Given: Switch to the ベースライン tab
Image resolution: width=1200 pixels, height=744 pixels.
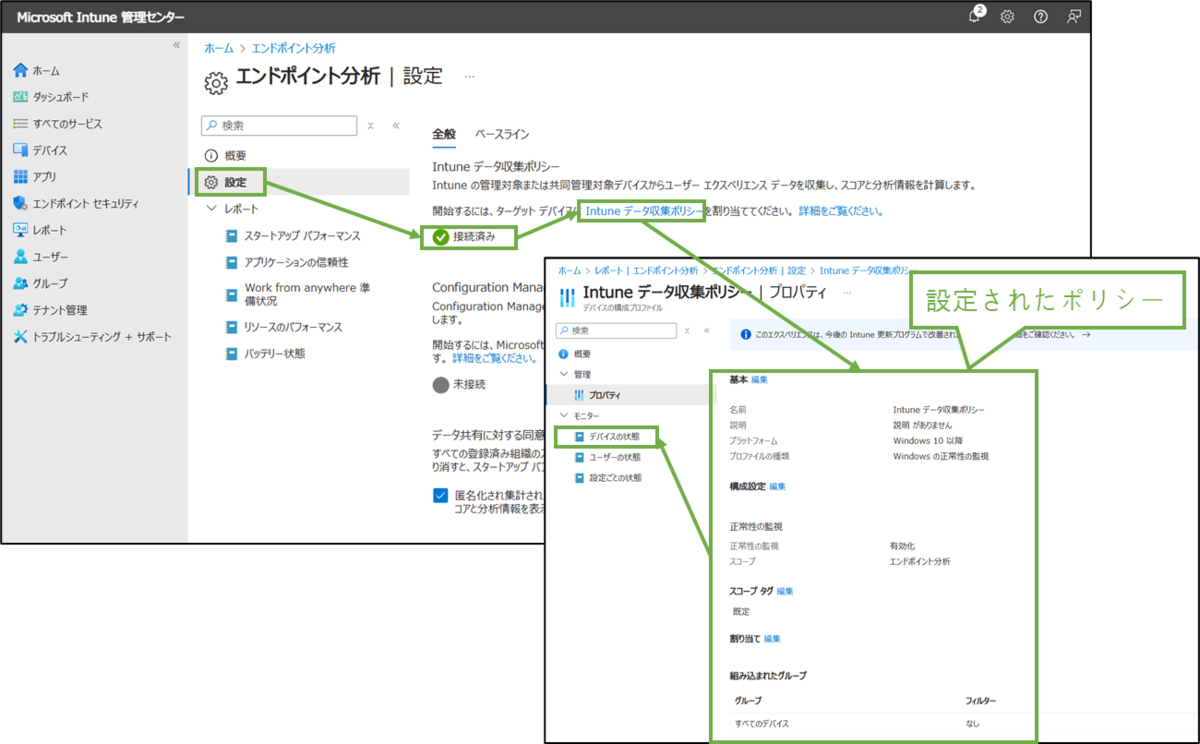Looking at the screenshot, I should click(502, 134).
